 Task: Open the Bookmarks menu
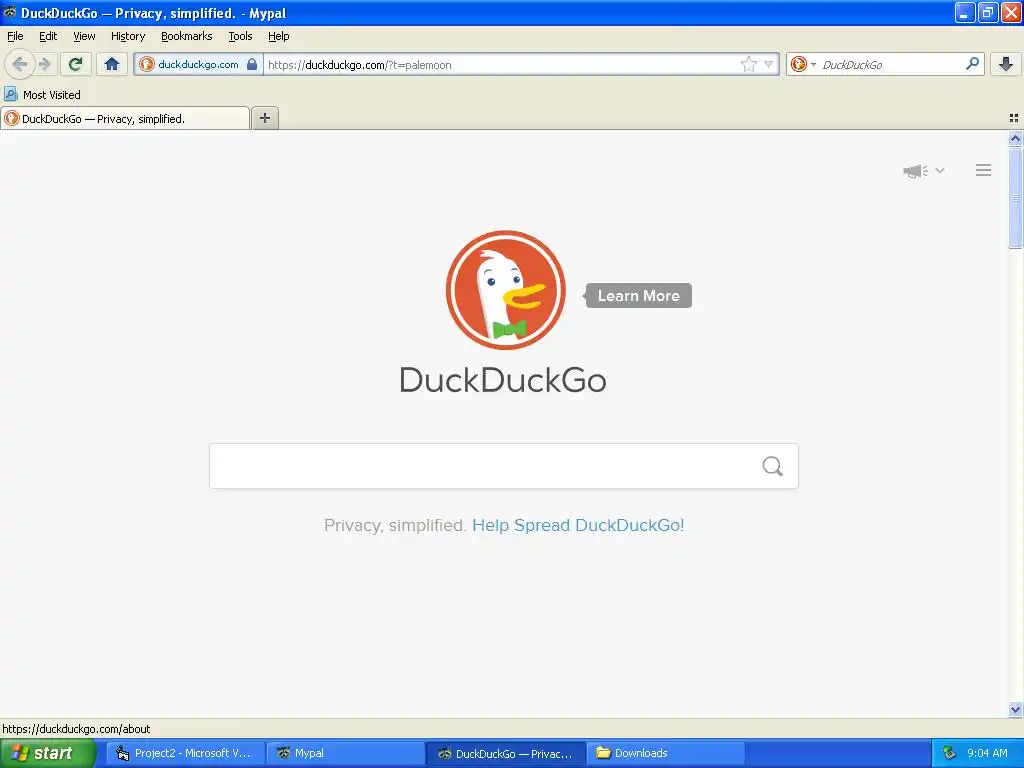(187, 36)
